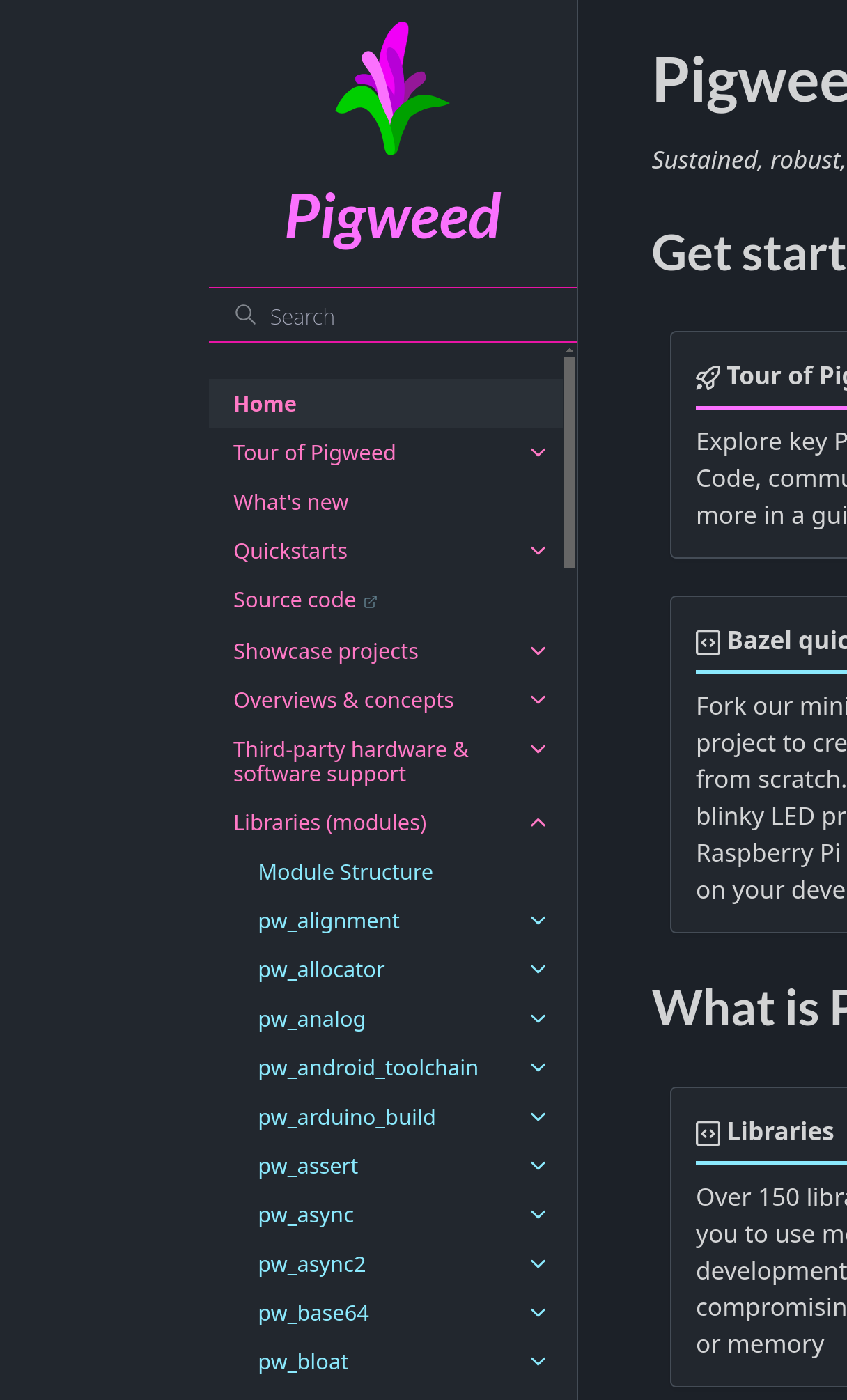
Task: Click the Pigweed flower logo
Action: [392, 88]
